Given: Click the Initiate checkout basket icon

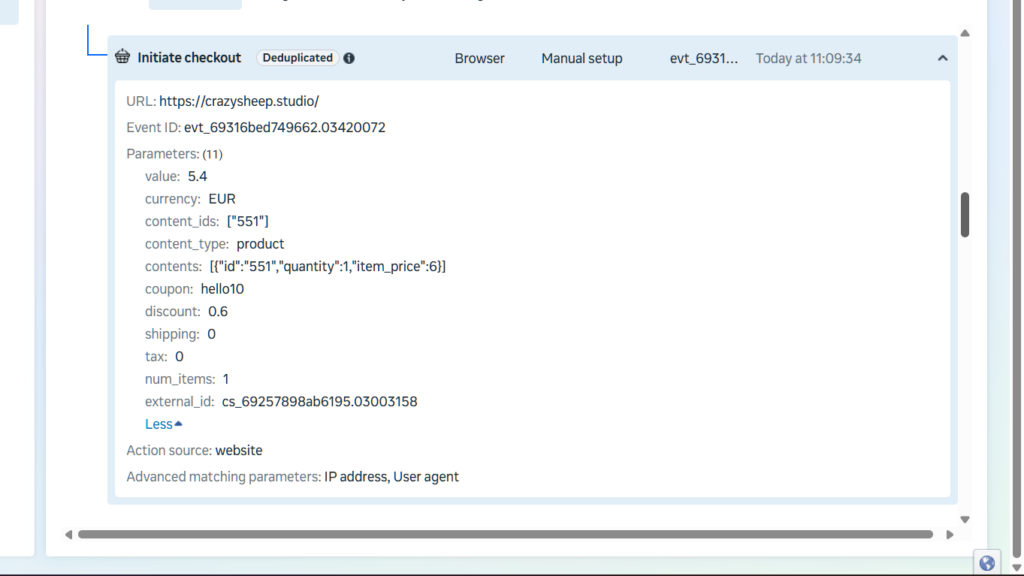Looking at the screenshot, I should coord(122,58).
